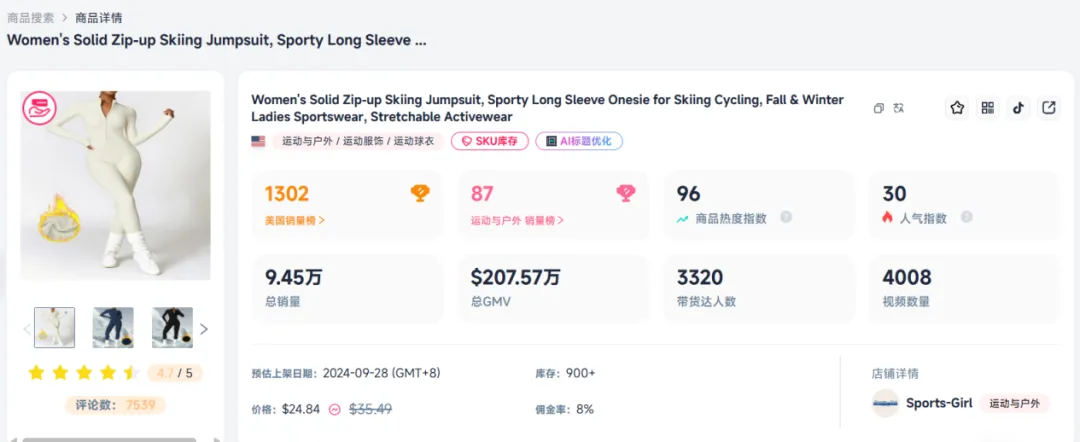1080x442 pixels.
Task: Go to 商品搜索 breadcrumb
Action: click(x=29, y=18)
